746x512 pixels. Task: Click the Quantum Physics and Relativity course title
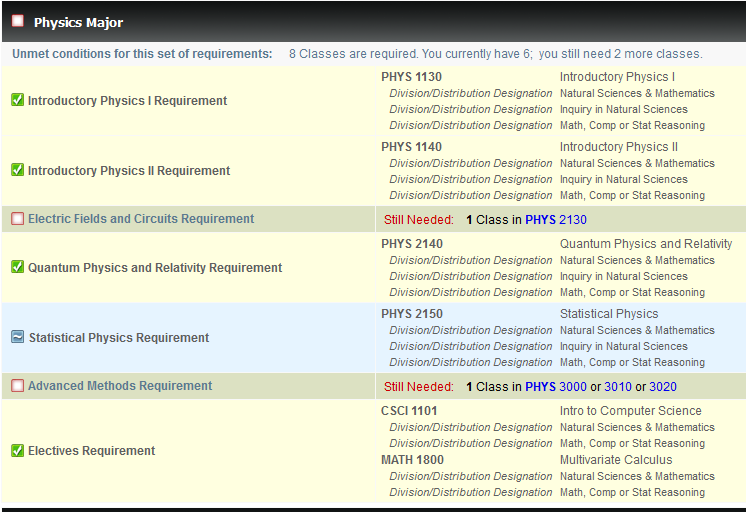pyautogui.click(x=646, y=244)
